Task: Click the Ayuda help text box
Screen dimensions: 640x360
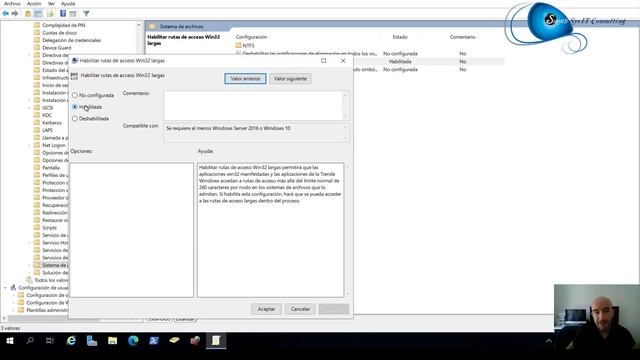Action: 271,230
